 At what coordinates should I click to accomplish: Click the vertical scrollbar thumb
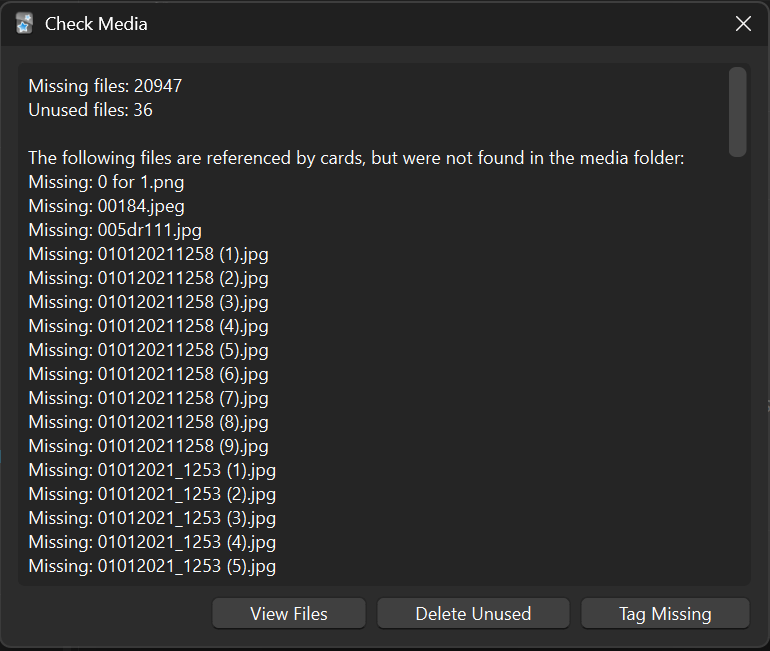738,110
